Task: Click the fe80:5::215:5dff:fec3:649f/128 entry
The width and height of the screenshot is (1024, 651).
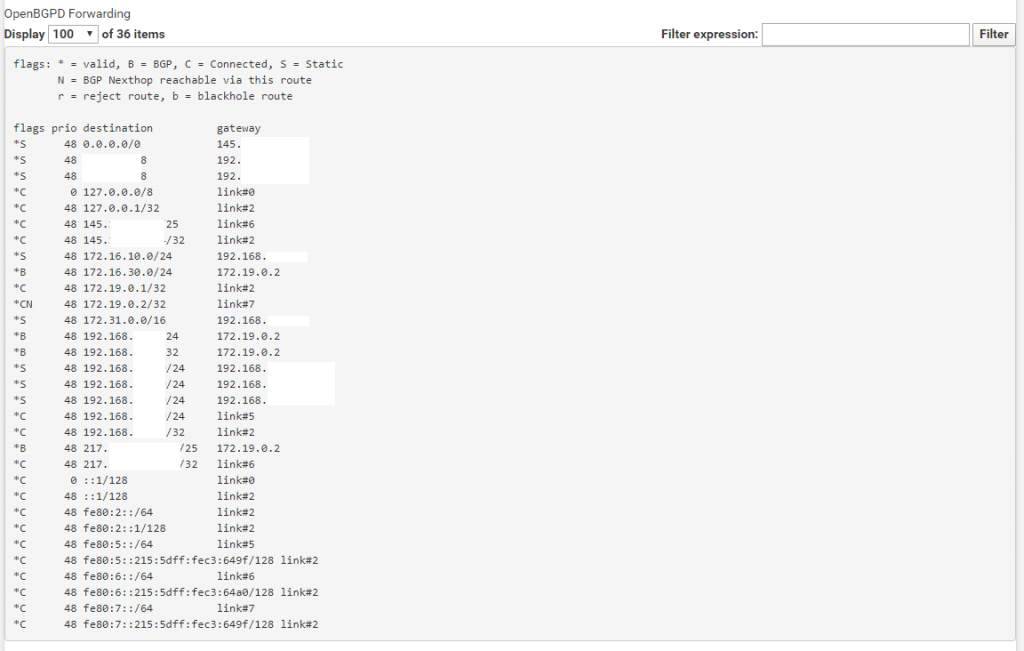Action: tap(179, 560)
